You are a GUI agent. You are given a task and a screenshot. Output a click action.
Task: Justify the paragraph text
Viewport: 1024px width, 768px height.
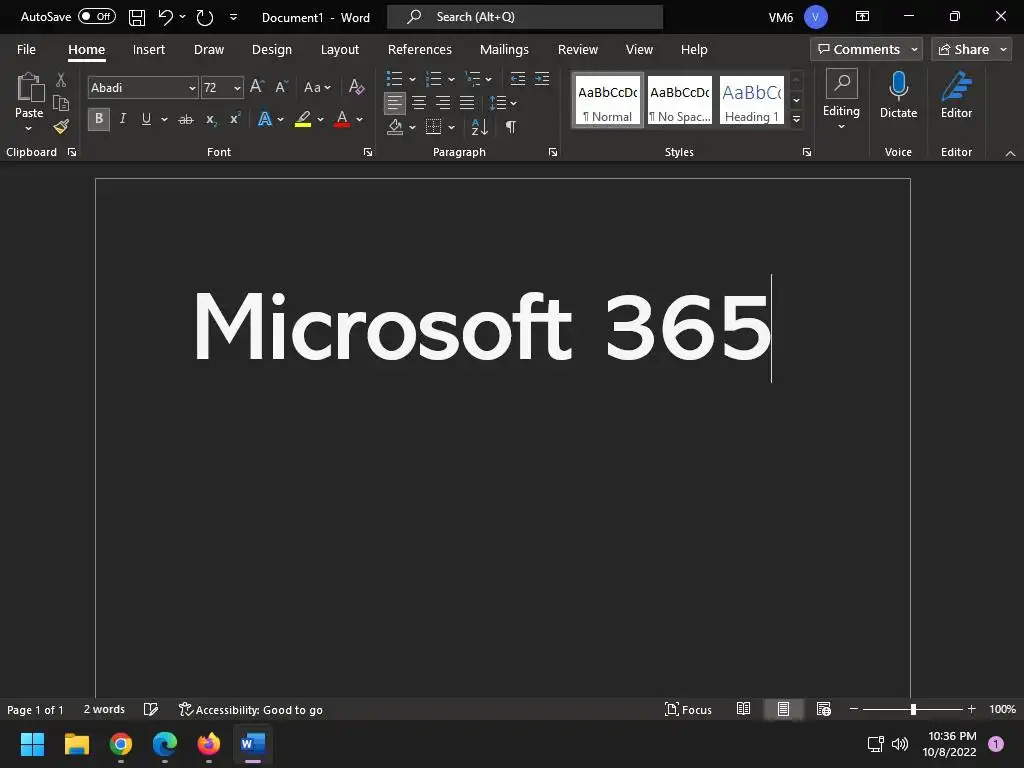tap(466, 103)
